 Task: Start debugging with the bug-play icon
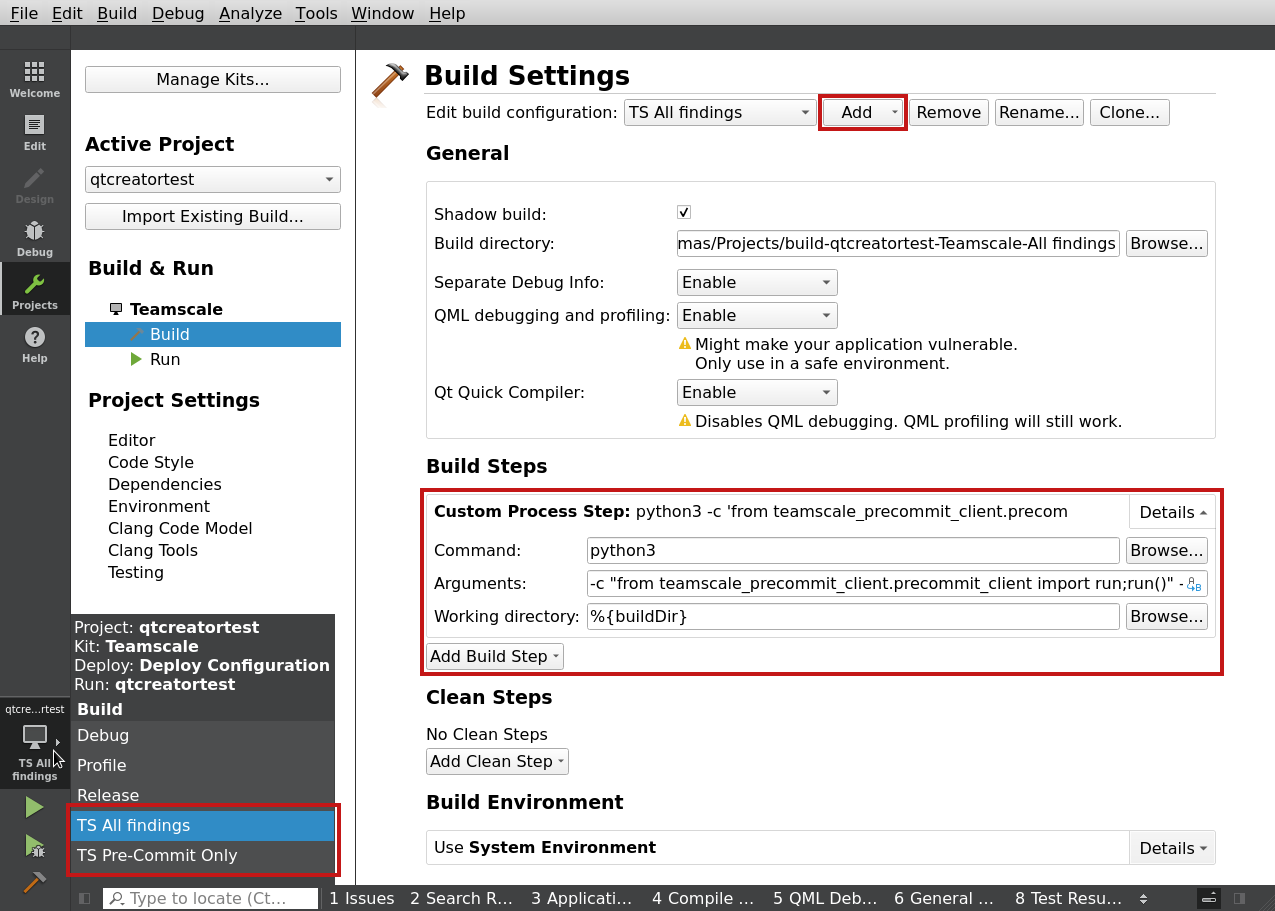point(35,846)
